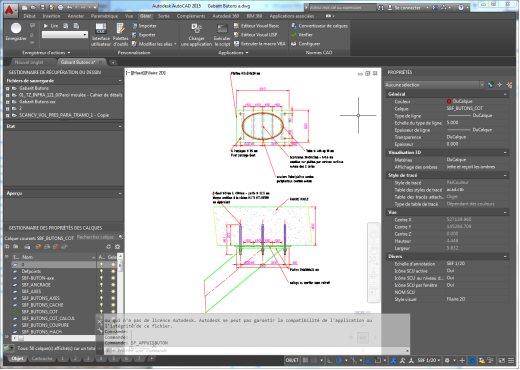Collapse the Etat section
The width and height of the screenshot is (520, 370).
coord(120,126)
